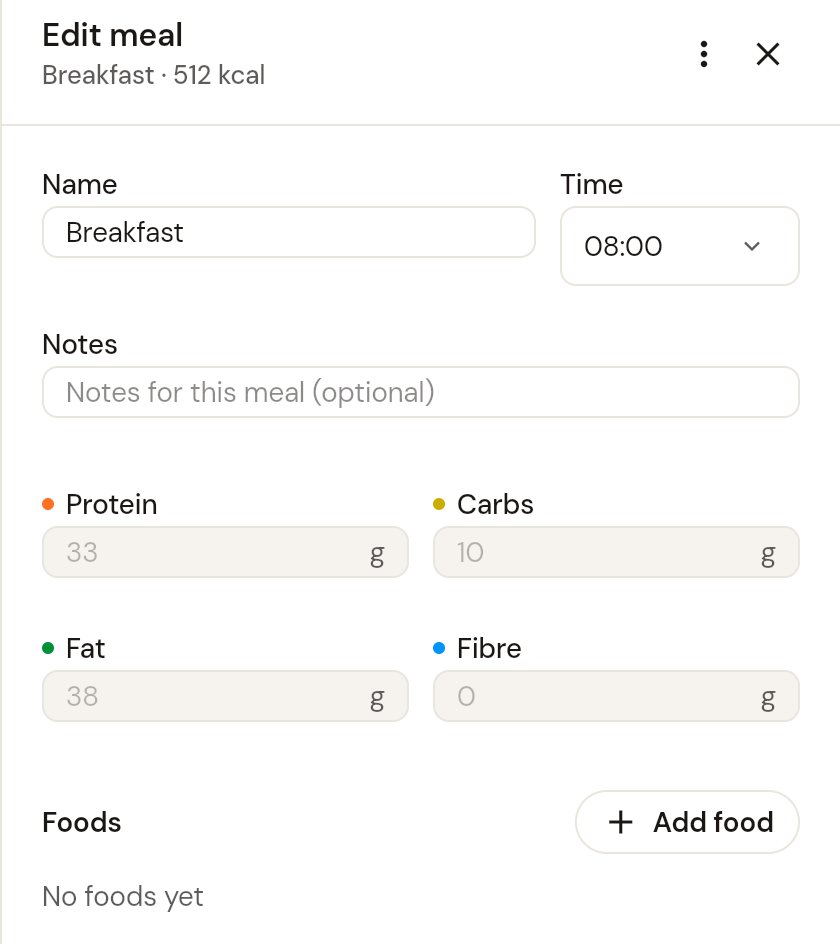Image resolution: width=840 pixels, height=944 pixels.
Task: Click the yellow Carbs color dot
Action: click(439, 504)
